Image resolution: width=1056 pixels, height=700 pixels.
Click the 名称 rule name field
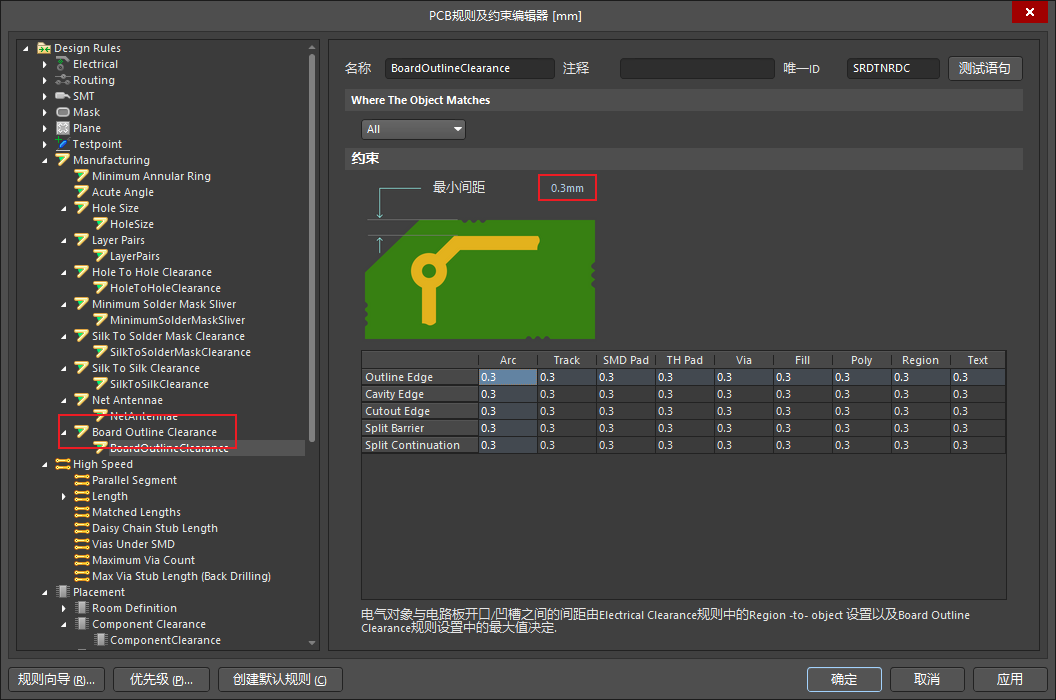[x=469, y=68]
